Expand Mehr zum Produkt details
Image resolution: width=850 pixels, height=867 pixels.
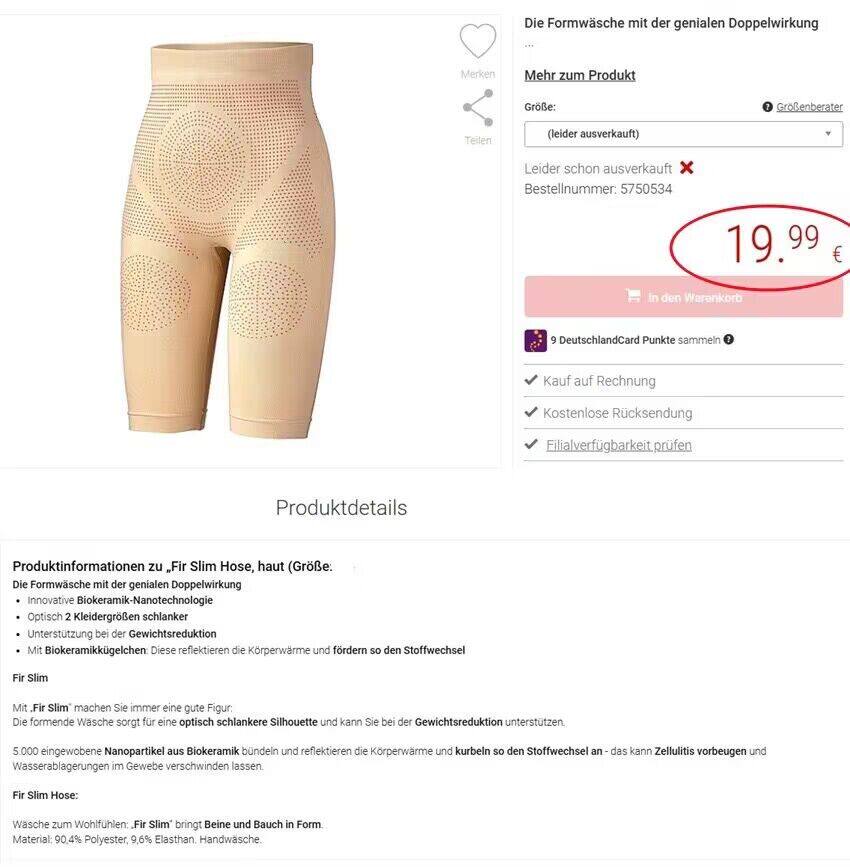[580, 75]
